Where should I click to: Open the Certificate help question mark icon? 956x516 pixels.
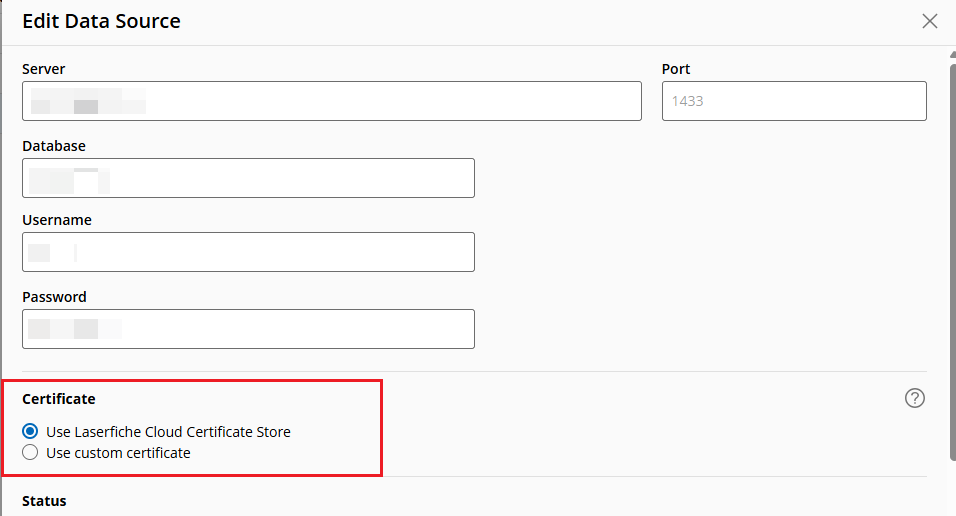tap(914, 398)
